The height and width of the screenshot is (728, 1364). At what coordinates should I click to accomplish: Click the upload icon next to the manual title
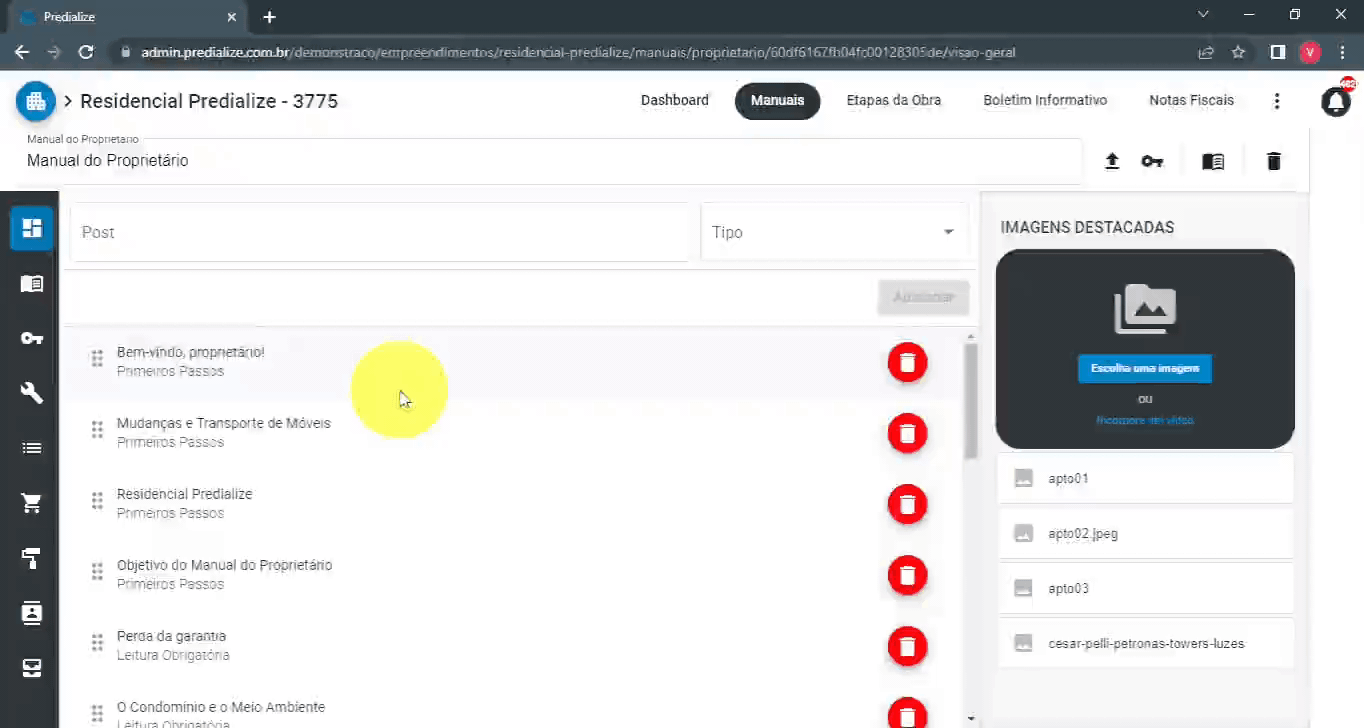[1112, 161]
